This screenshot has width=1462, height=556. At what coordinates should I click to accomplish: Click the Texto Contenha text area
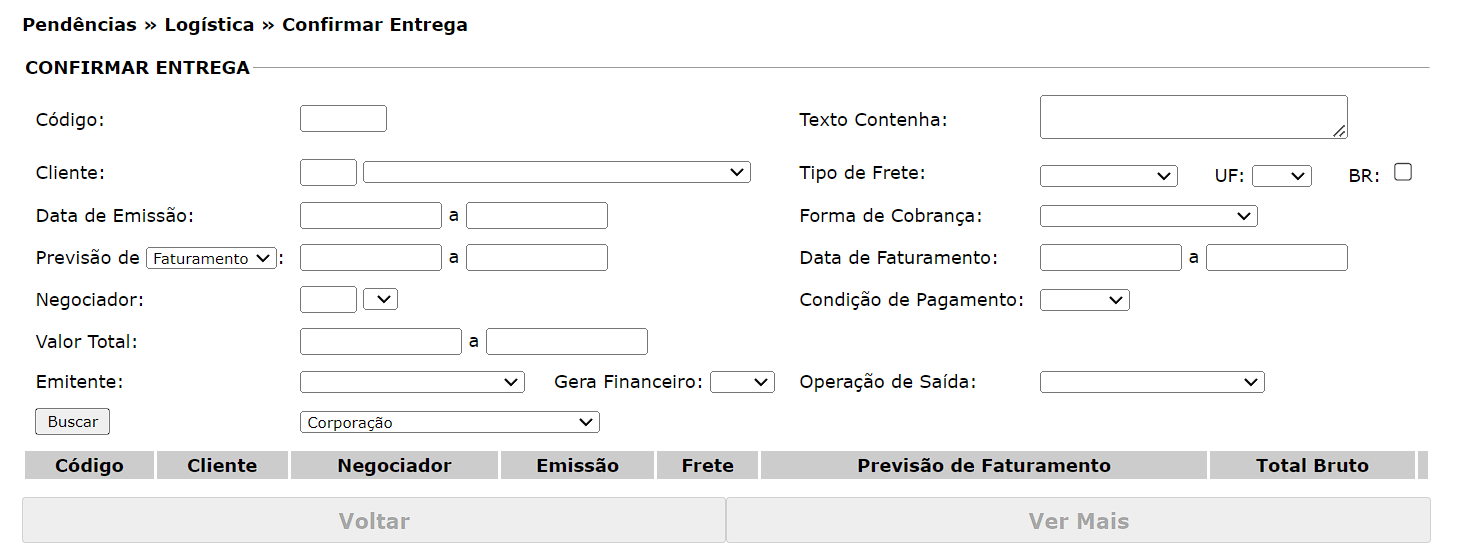point(1193,117)
